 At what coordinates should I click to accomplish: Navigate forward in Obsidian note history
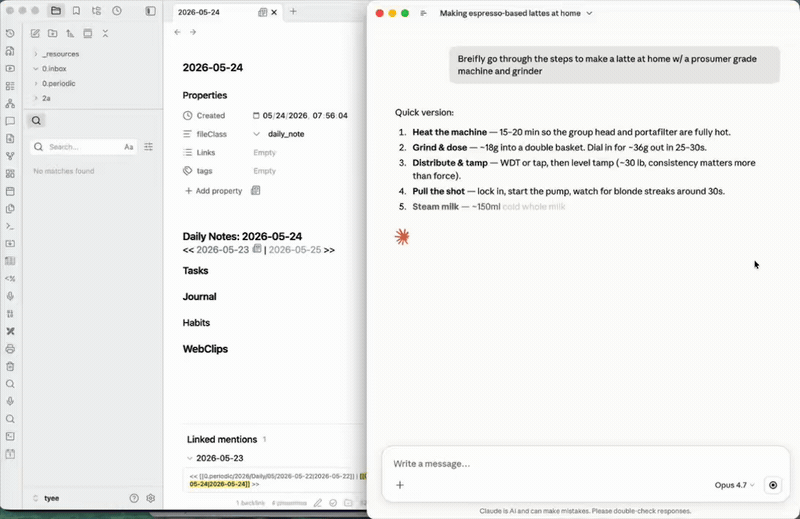point(193,32)
